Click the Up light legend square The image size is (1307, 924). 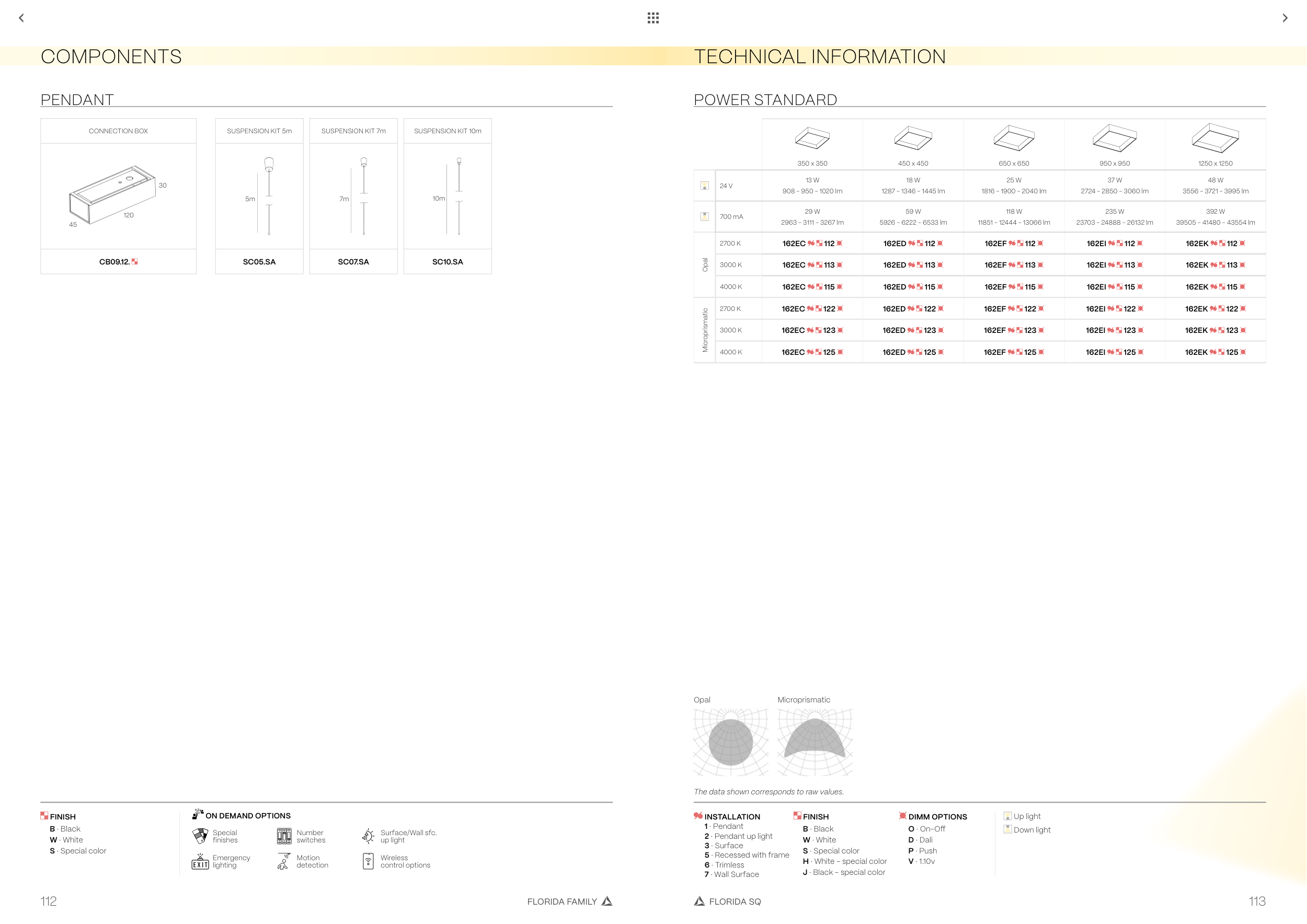[x=1007, y=816]
